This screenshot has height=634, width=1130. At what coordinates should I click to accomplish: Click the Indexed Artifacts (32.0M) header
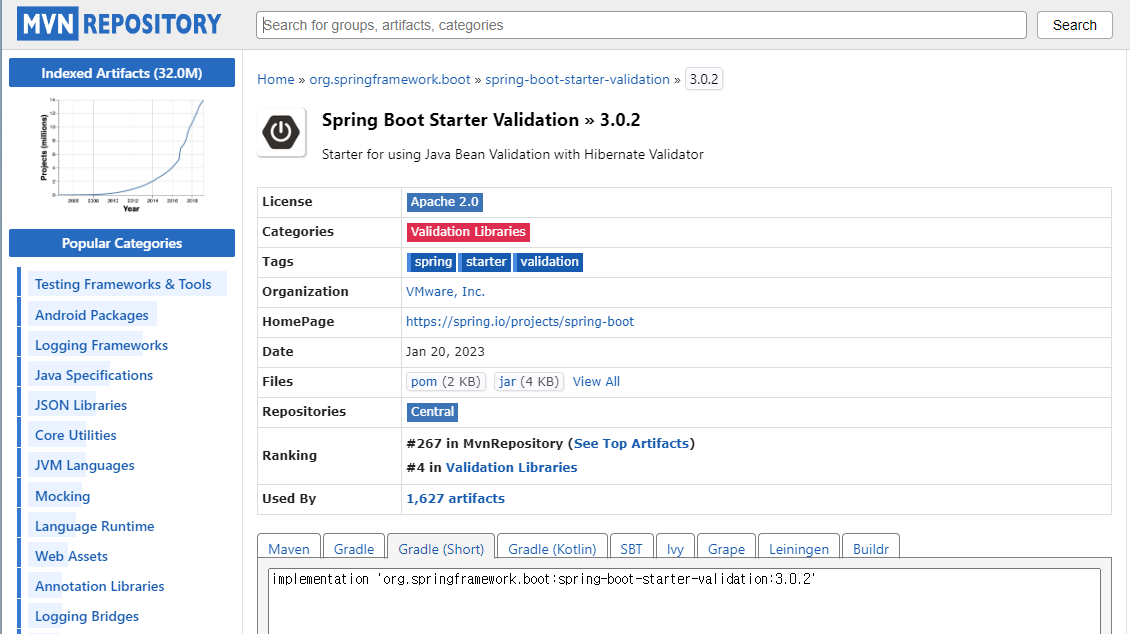coord(122,73)
